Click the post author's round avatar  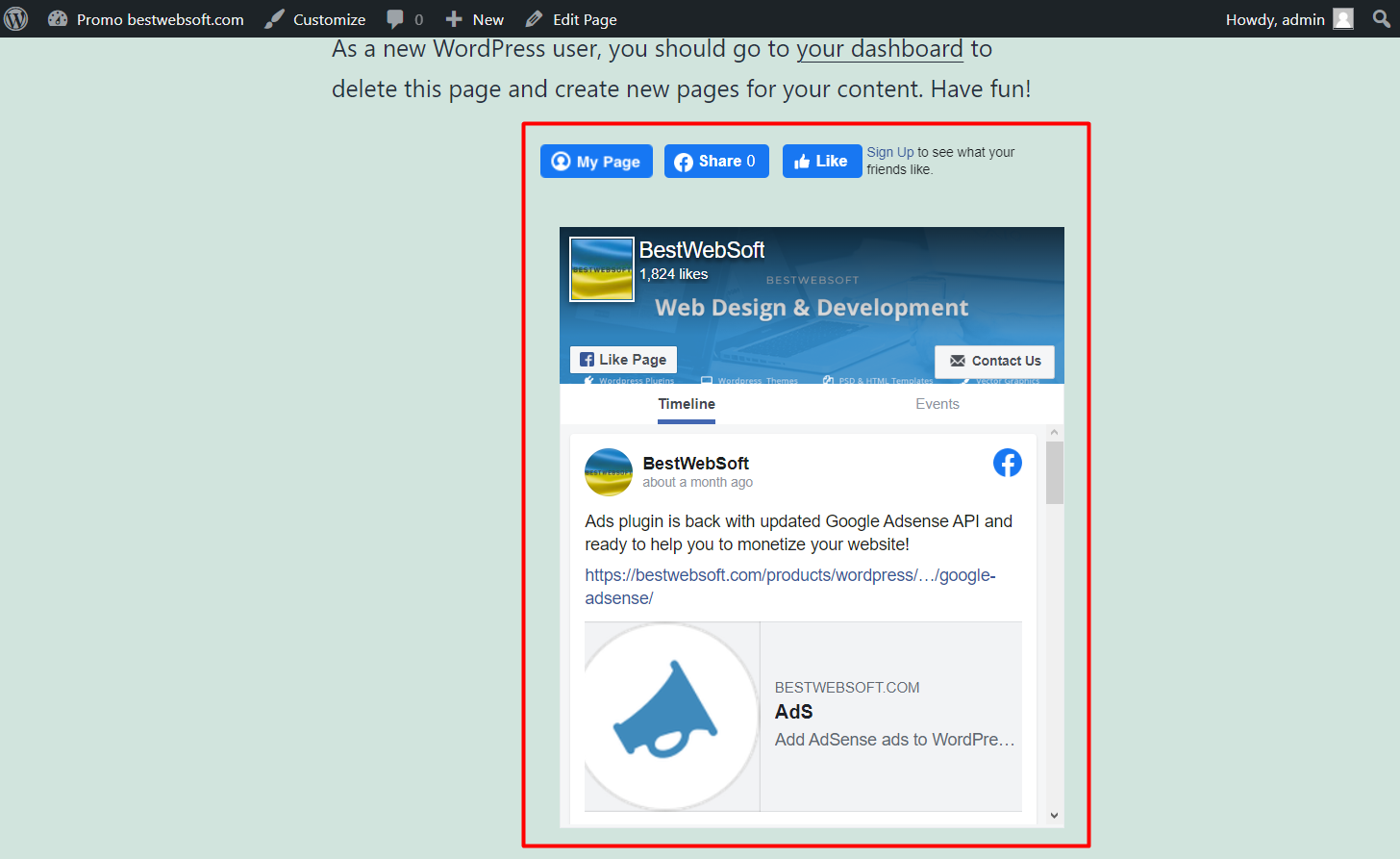tap(609, 472)
